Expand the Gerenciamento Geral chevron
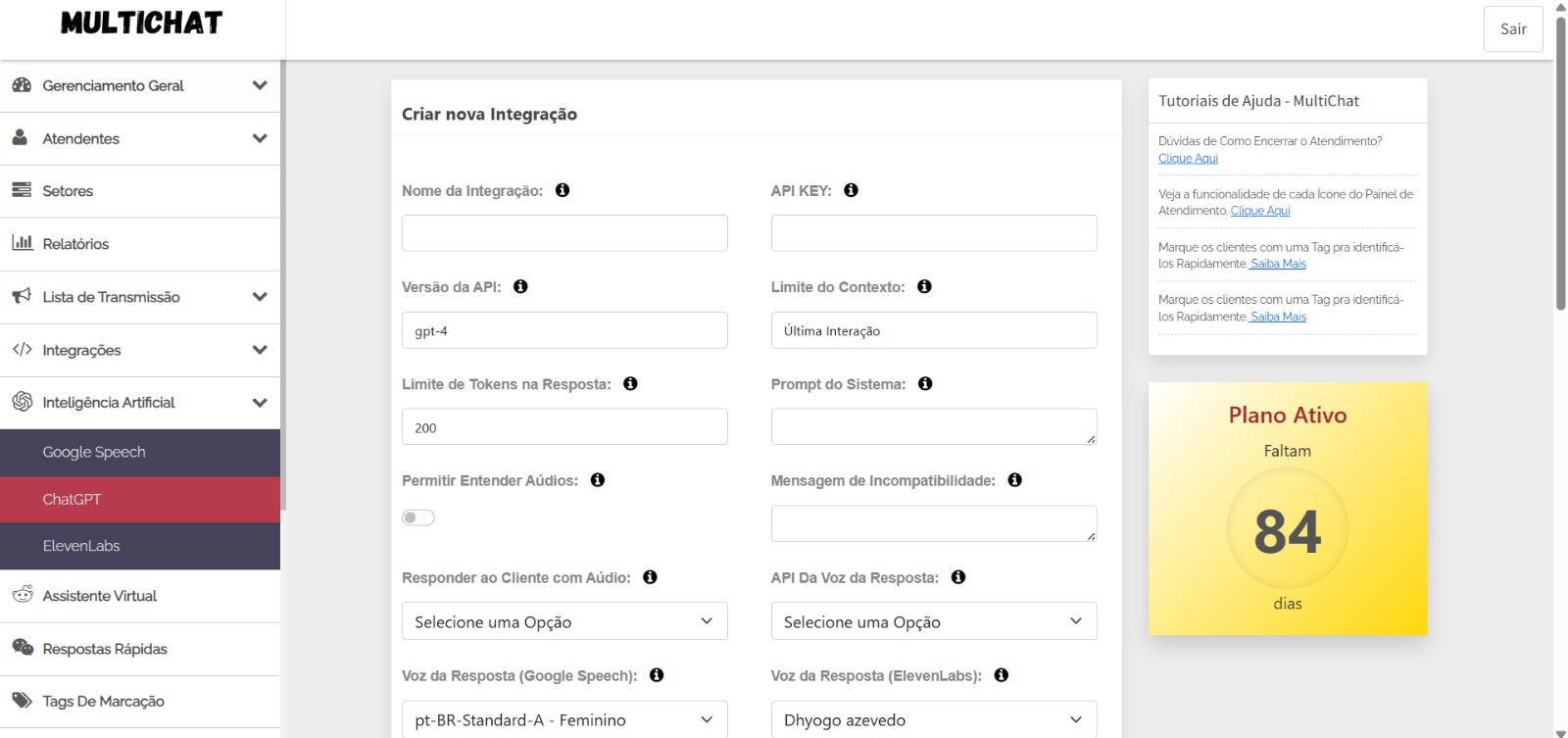 coord(260,85)
